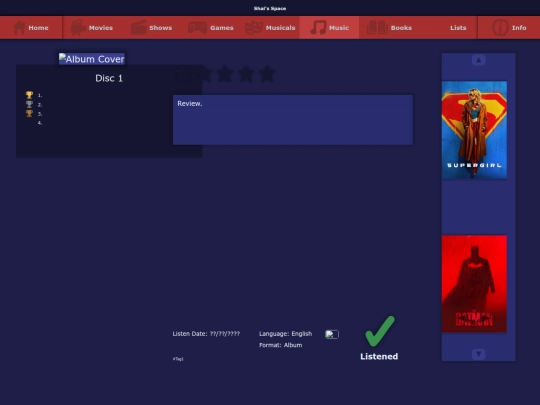Click the Album Cover placeholder image

(92, 59)
